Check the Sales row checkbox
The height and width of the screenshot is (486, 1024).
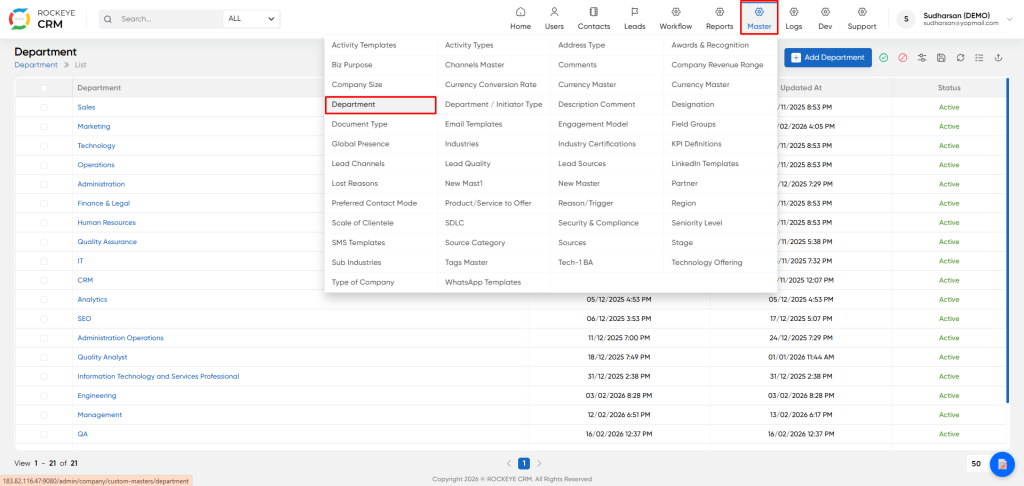coord(44,107)
